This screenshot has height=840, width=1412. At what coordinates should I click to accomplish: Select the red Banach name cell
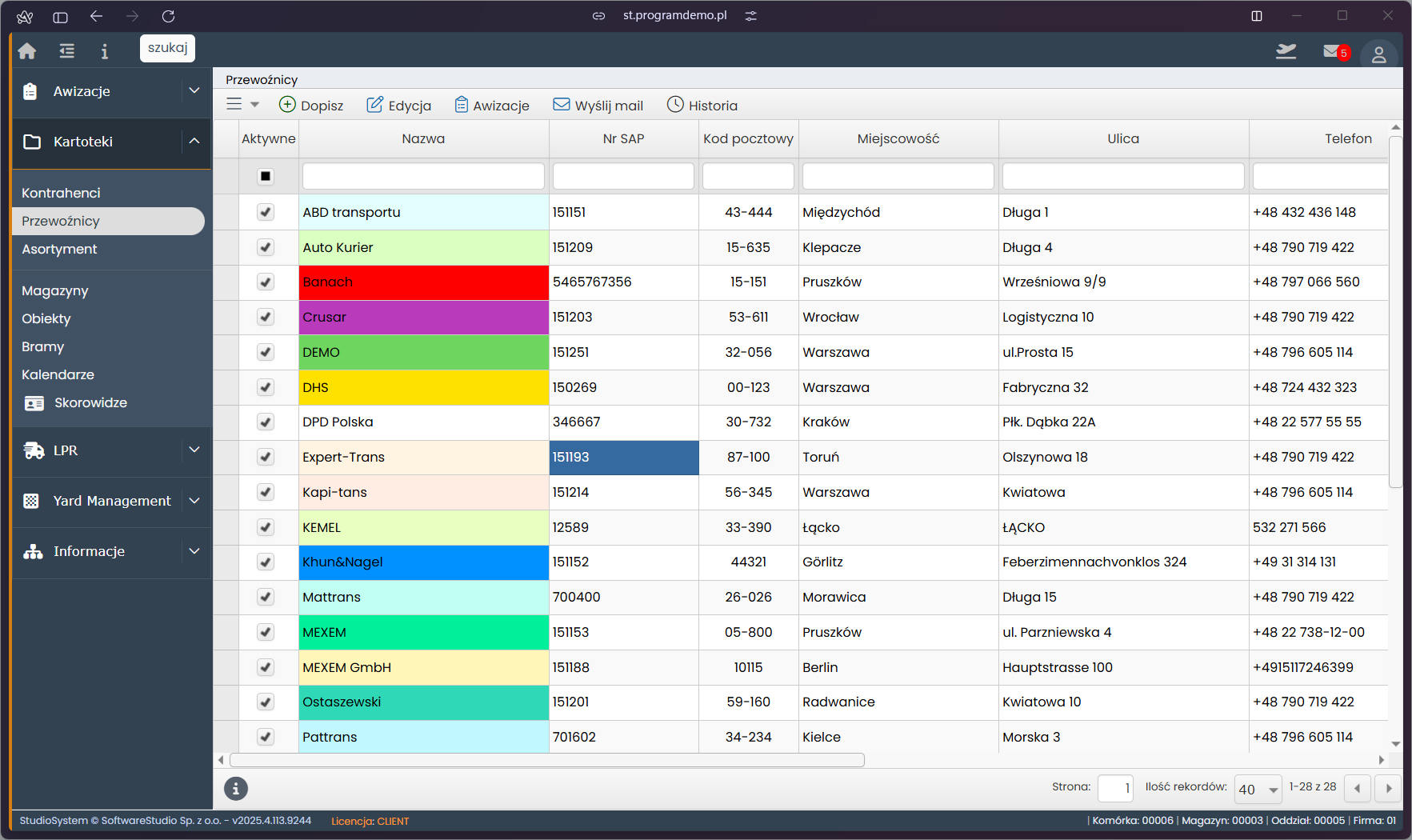[x=423, y=282]
